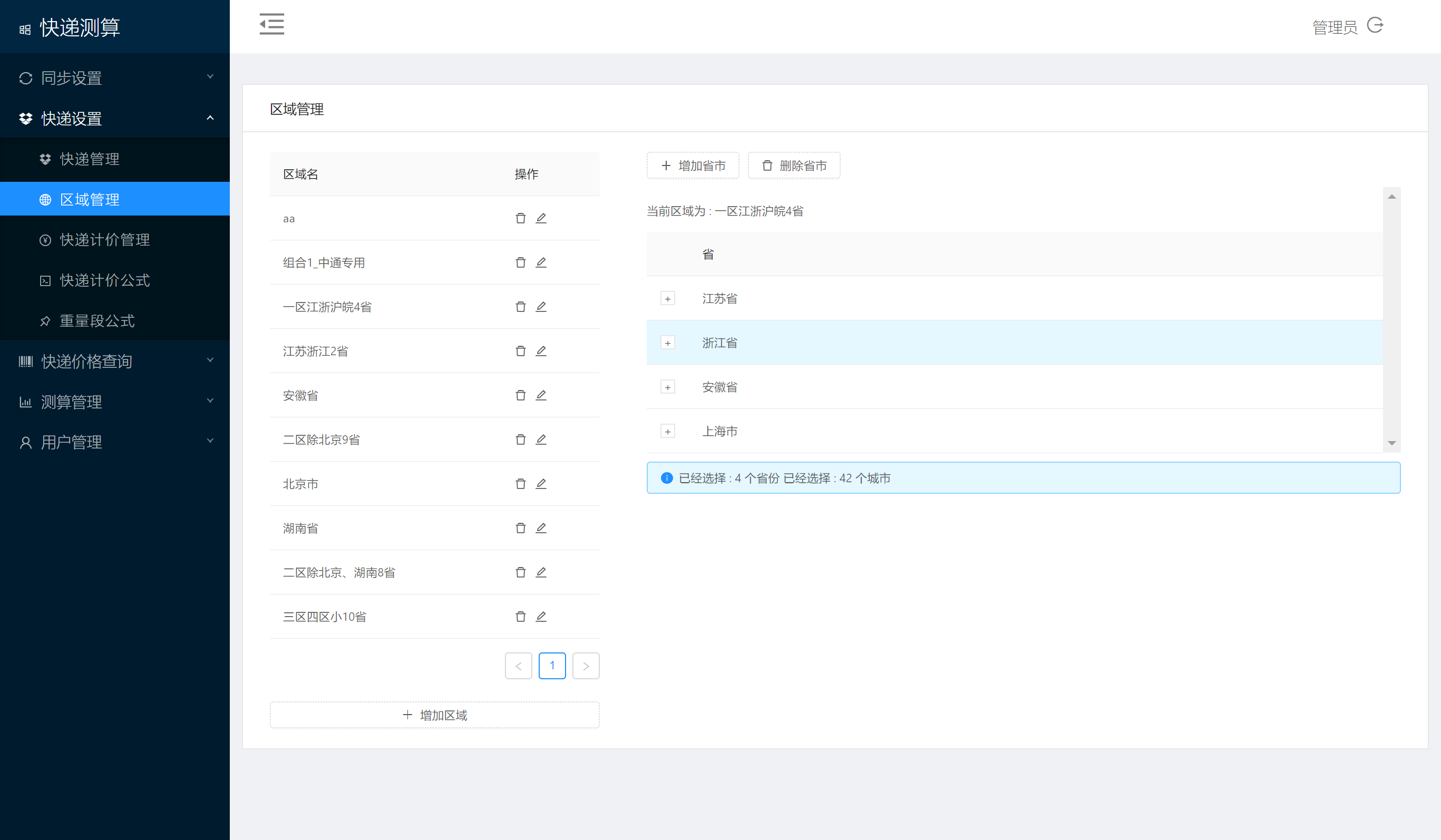
Task: Expand the 快递价格查询 sidebar menu
Action: click(x=115, y=362)
